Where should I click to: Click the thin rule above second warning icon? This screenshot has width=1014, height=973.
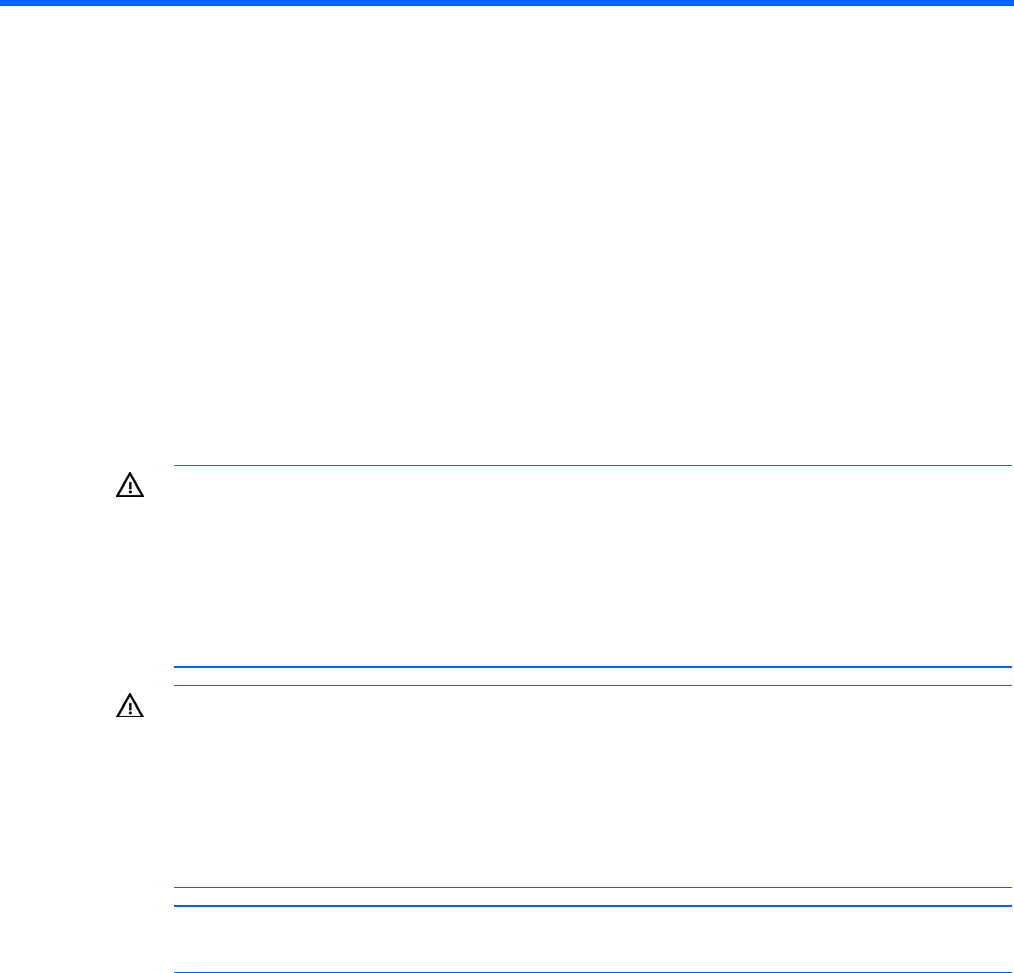point(592,685)
